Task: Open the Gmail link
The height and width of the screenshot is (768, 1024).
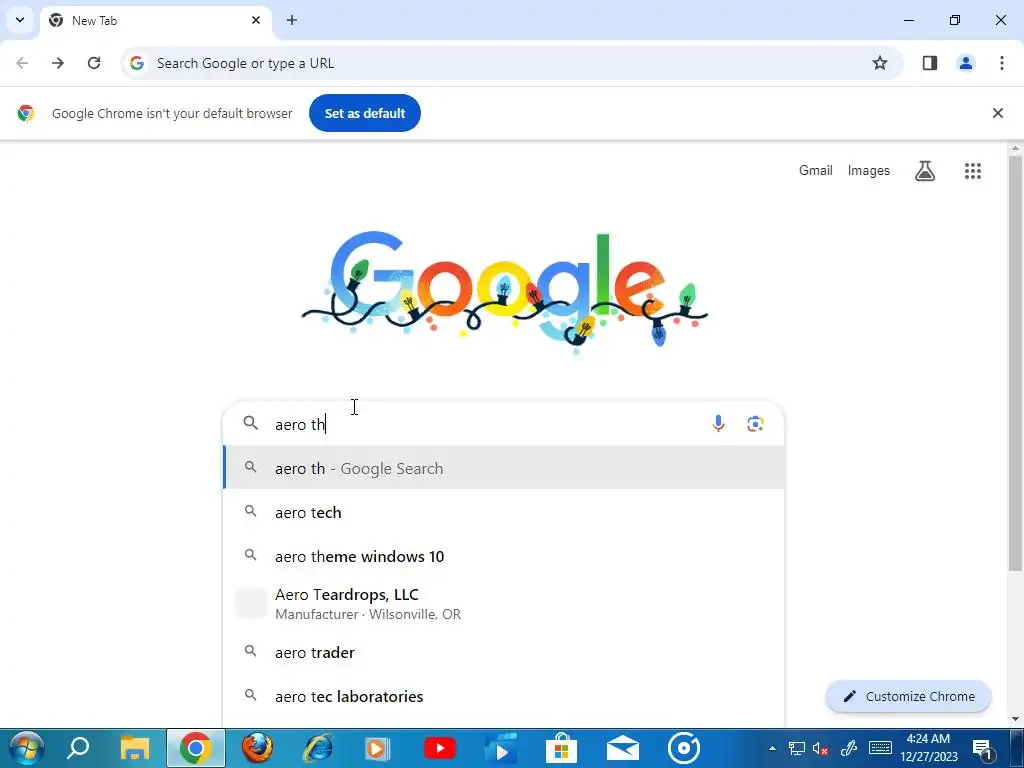Action: point(816,170)
